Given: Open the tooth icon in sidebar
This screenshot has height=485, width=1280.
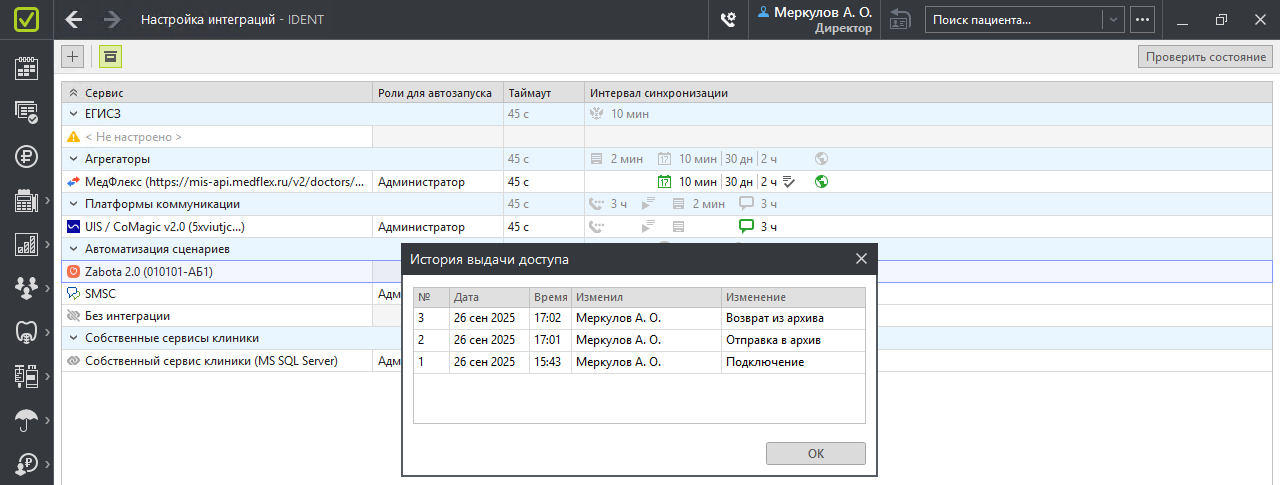Looking at the screenshot, I should click(26, 332).
